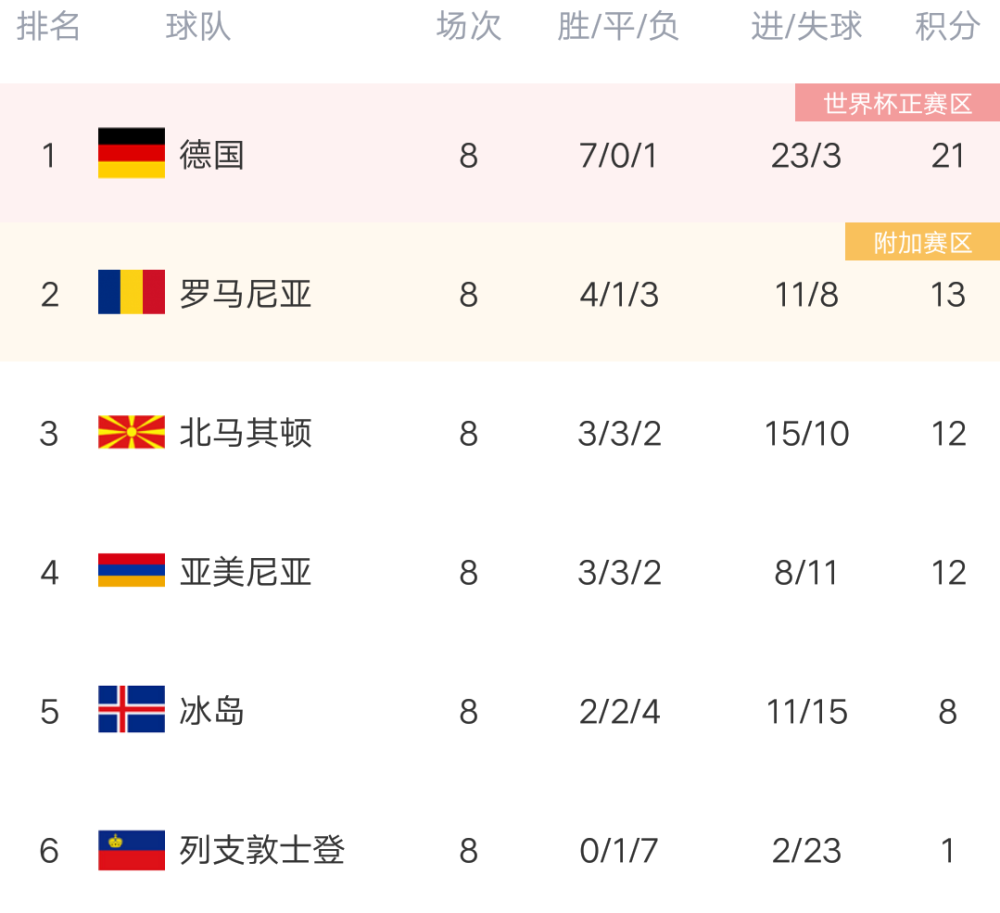Image resolution: width=1000 pixels, height=913 pixels.
Task: Open team 北马其顿
Action: click(x=246, y=433)
